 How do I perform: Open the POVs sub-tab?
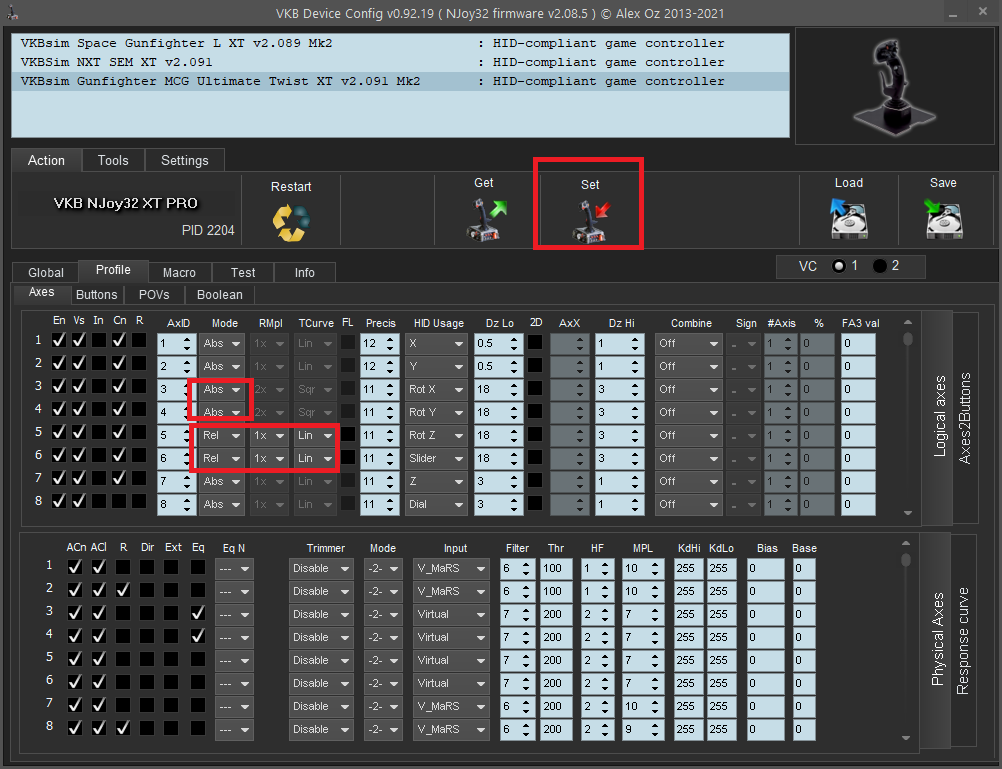(154, 295)
